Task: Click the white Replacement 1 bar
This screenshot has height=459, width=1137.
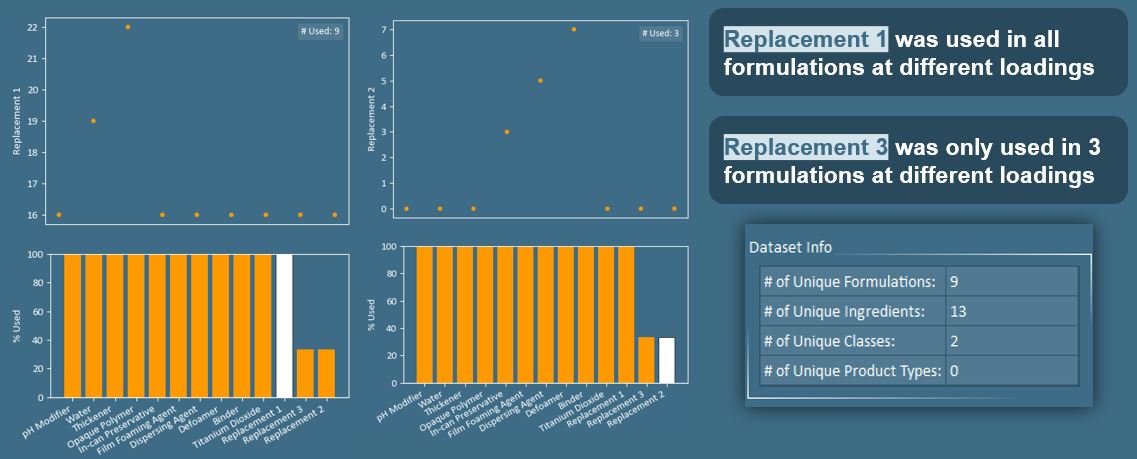Action: click(x=284, y=326)
